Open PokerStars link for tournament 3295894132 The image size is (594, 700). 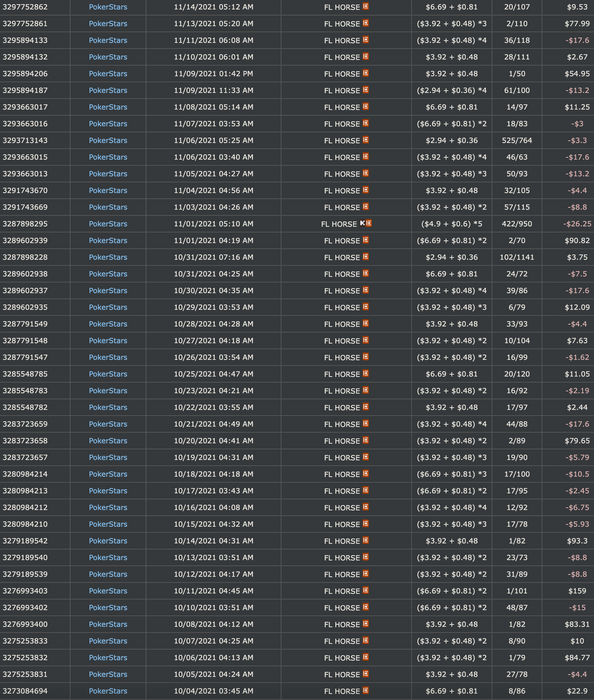[x=108, y=57]
